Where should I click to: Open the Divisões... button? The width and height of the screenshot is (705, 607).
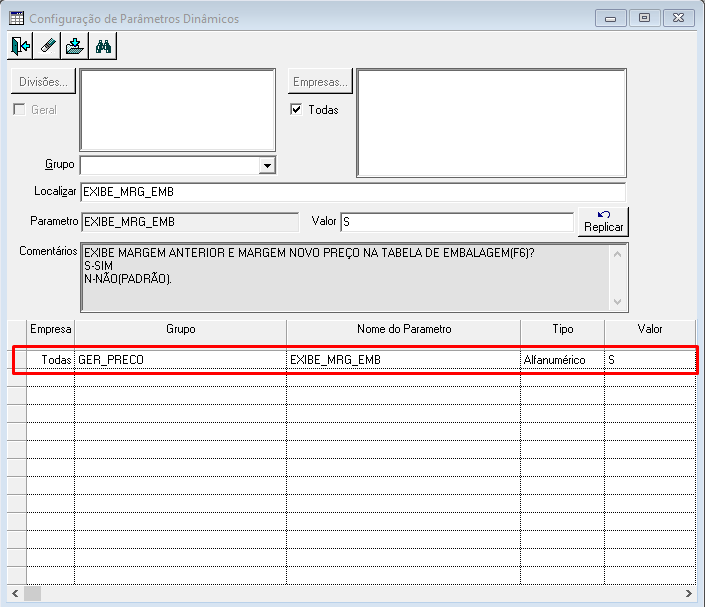pos(43,82)
